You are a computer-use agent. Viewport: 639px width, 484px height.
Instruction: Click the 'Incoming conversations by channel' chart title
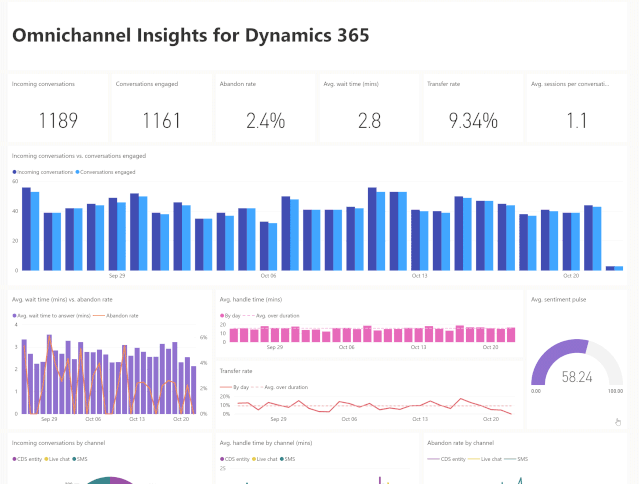pyautogui.click(x=58, y=443)
